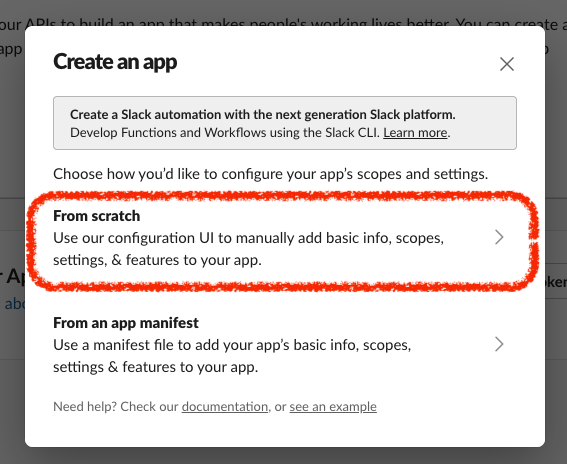
Task: Open the Learn more link
Action: click(415, 133)
